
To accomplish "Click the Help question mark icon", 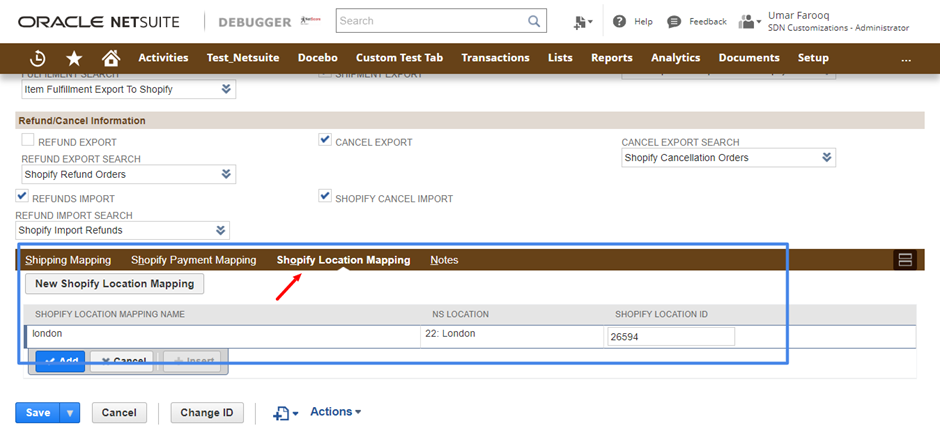I will pos(619,22).
